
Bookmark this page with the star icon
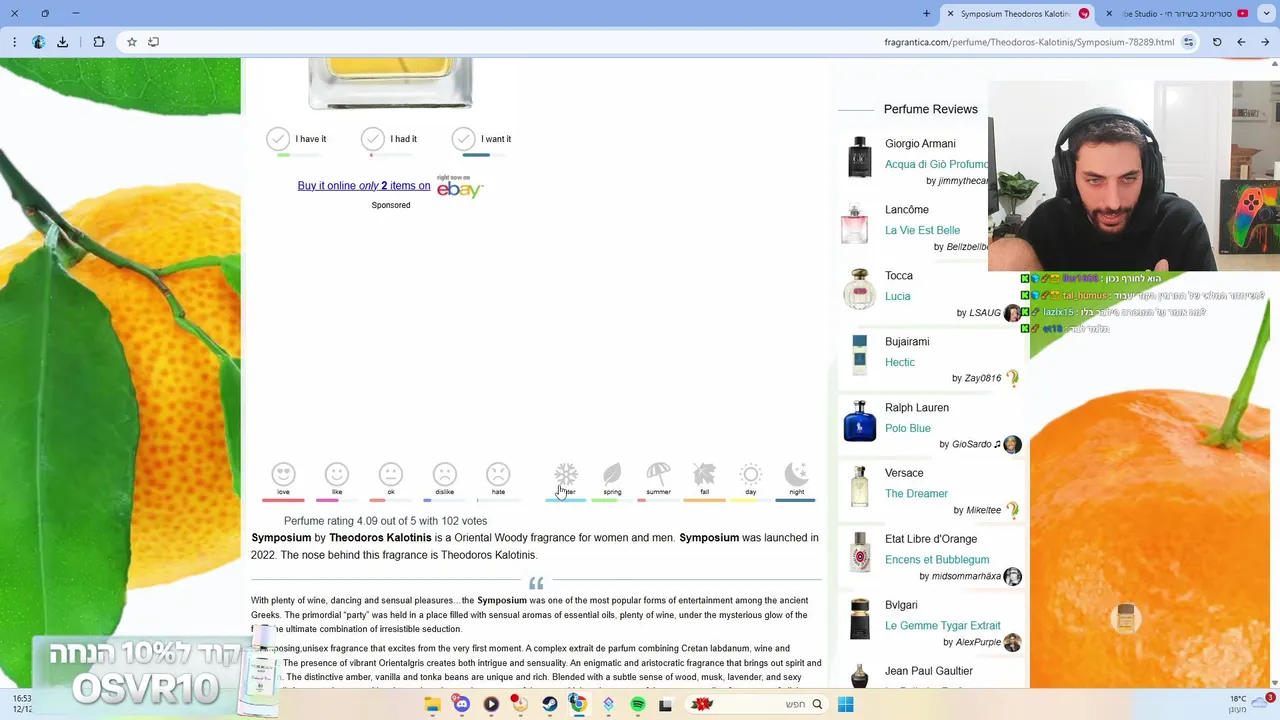click(x=131, y=42)
